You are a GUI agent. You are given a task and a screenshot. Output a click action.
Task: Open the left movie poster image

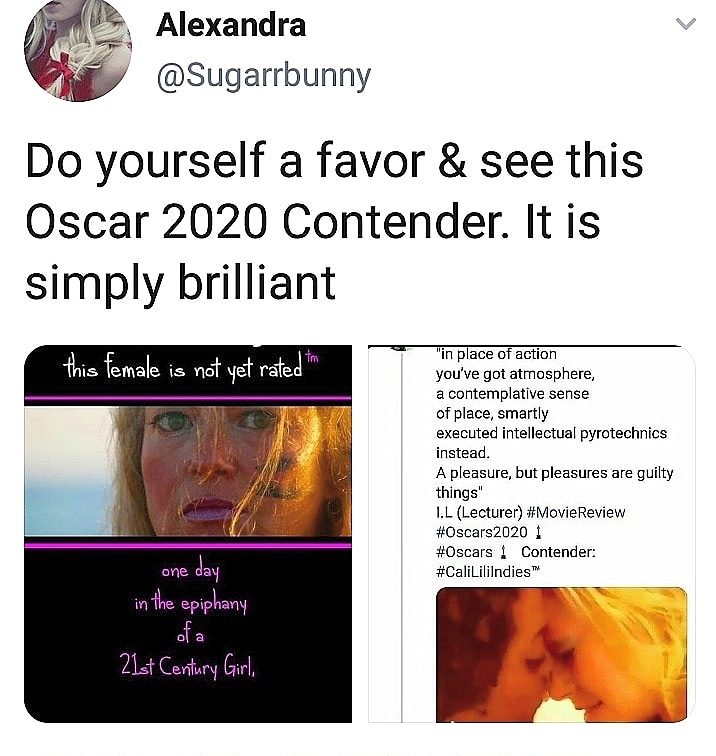[x=188, y=534]
